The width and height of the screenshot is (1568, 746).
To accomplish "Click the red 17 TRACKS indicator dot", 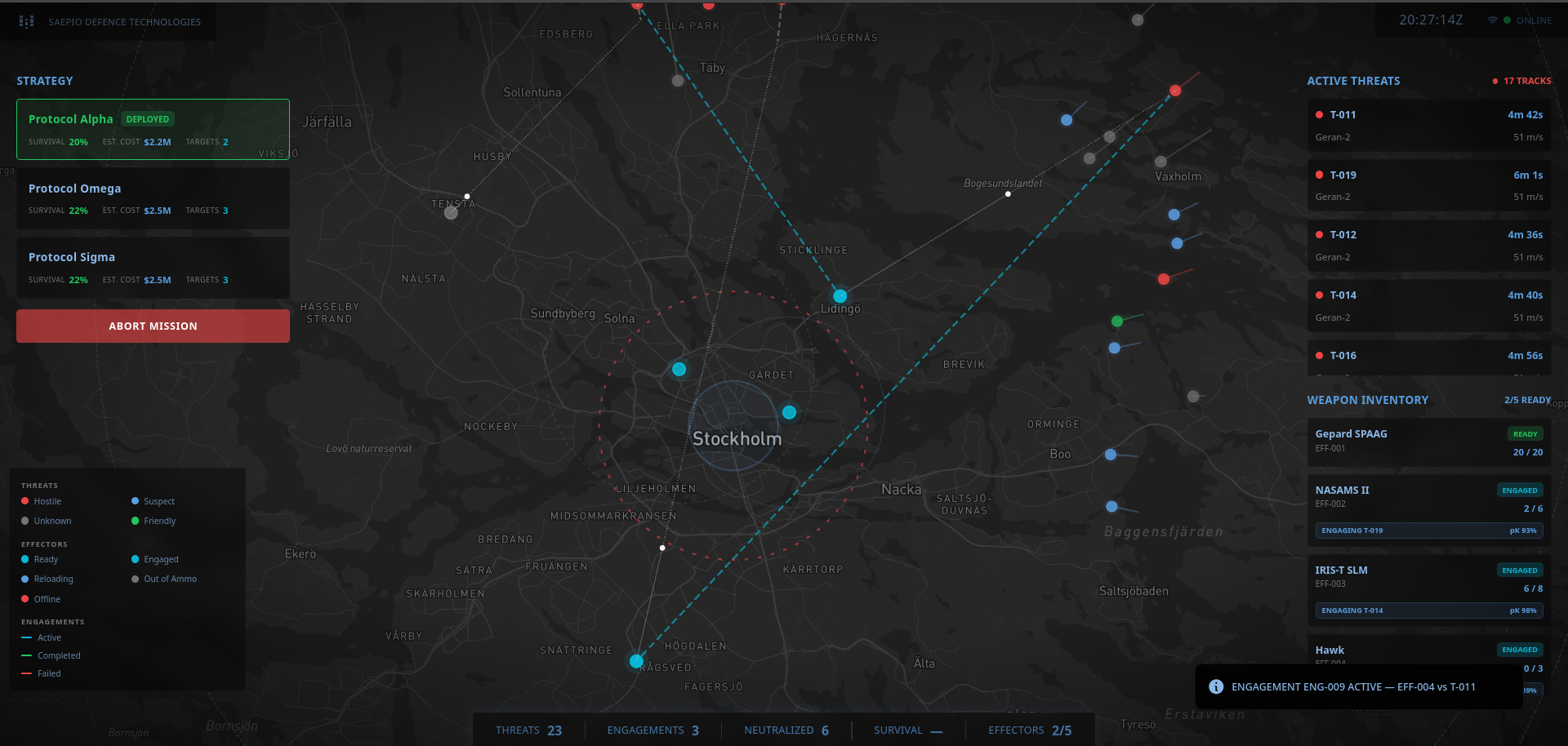I will tap(1494, 81).
